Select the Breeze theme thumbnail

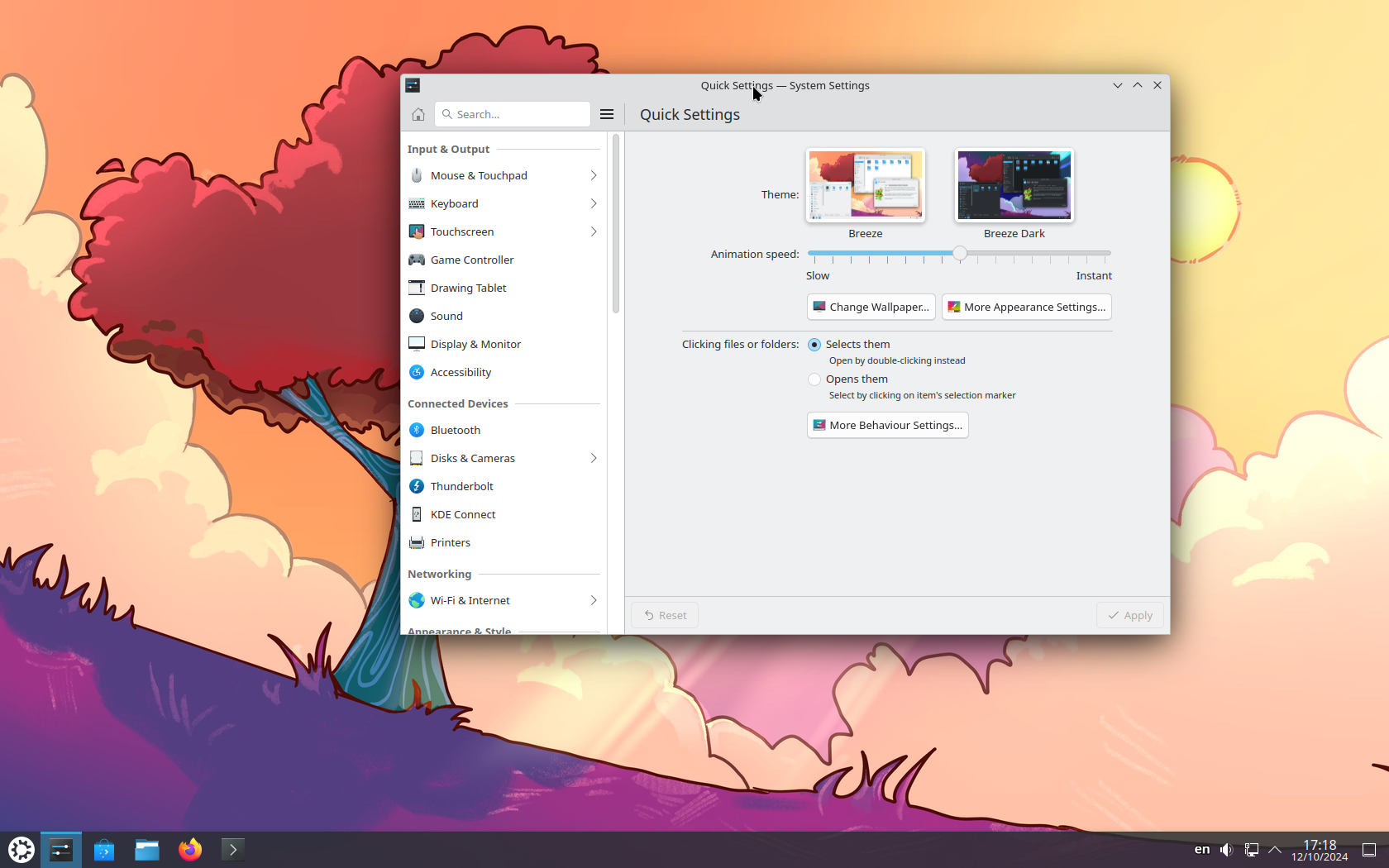(x=866, y=185)
